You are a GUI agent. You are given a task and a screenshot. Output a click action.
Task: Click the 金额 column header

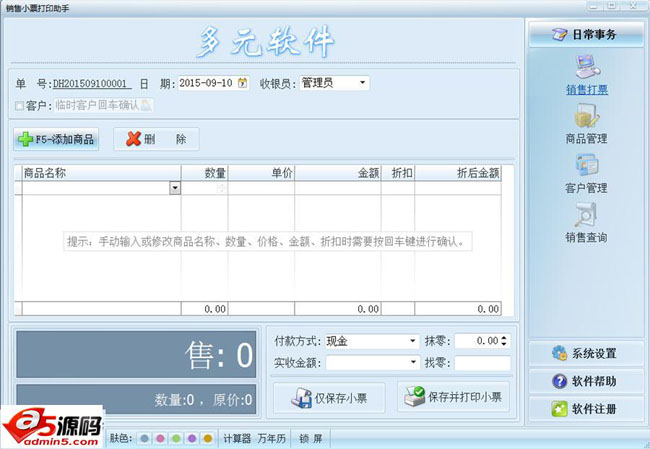(x=338, y=173)
